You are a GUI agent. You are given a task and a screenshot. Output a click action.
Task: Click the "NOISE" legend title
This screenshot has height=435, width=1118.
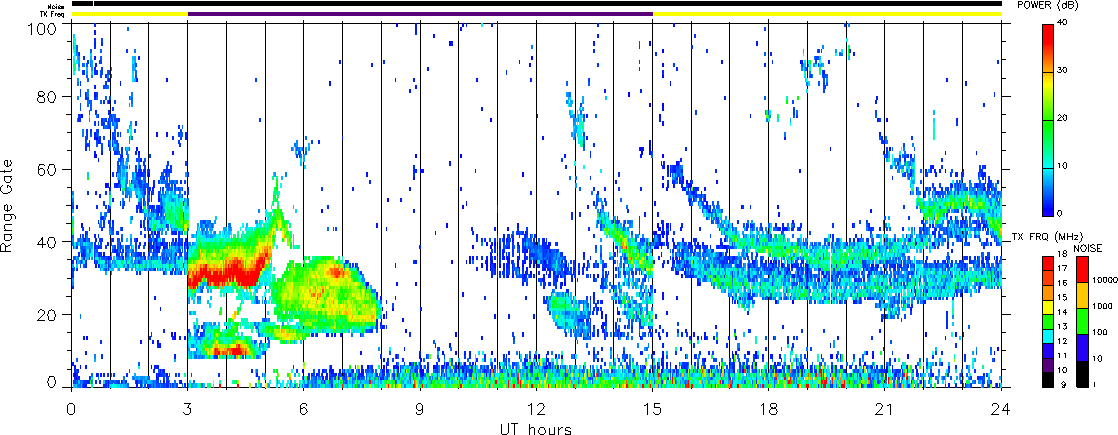[x=1087, y=247]
